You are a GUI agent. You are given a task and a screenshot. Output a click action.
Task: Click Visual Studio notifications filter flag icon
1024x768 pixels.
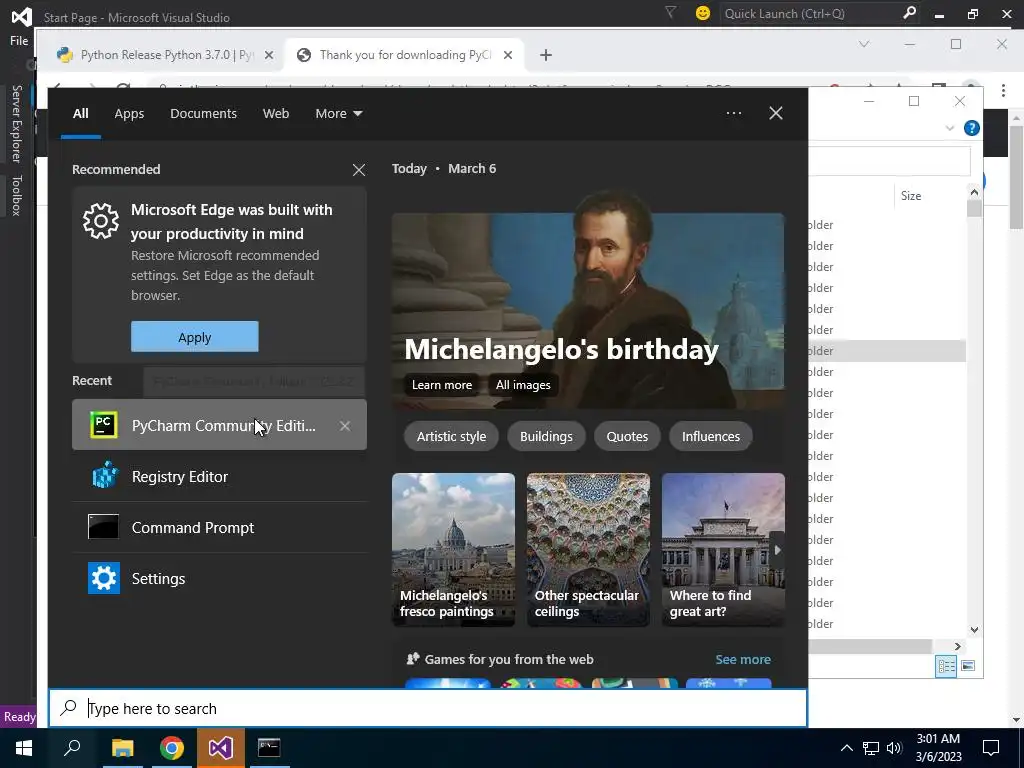670,12
